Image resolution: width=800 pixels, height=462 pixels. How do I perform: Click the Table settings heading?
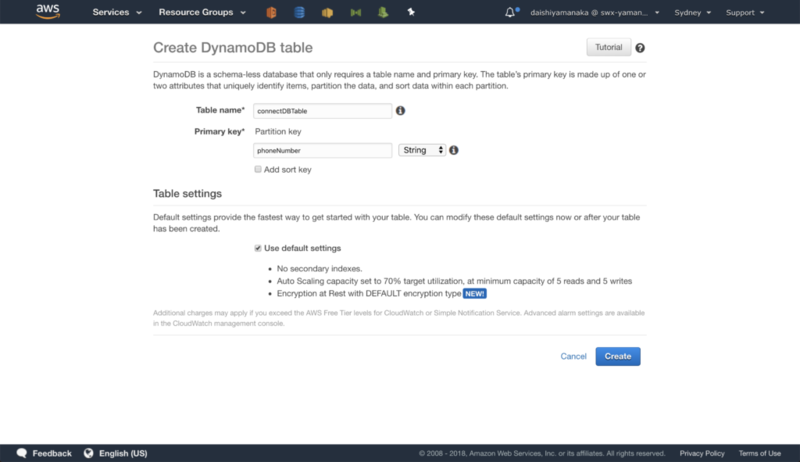click(x=187, y=194)
